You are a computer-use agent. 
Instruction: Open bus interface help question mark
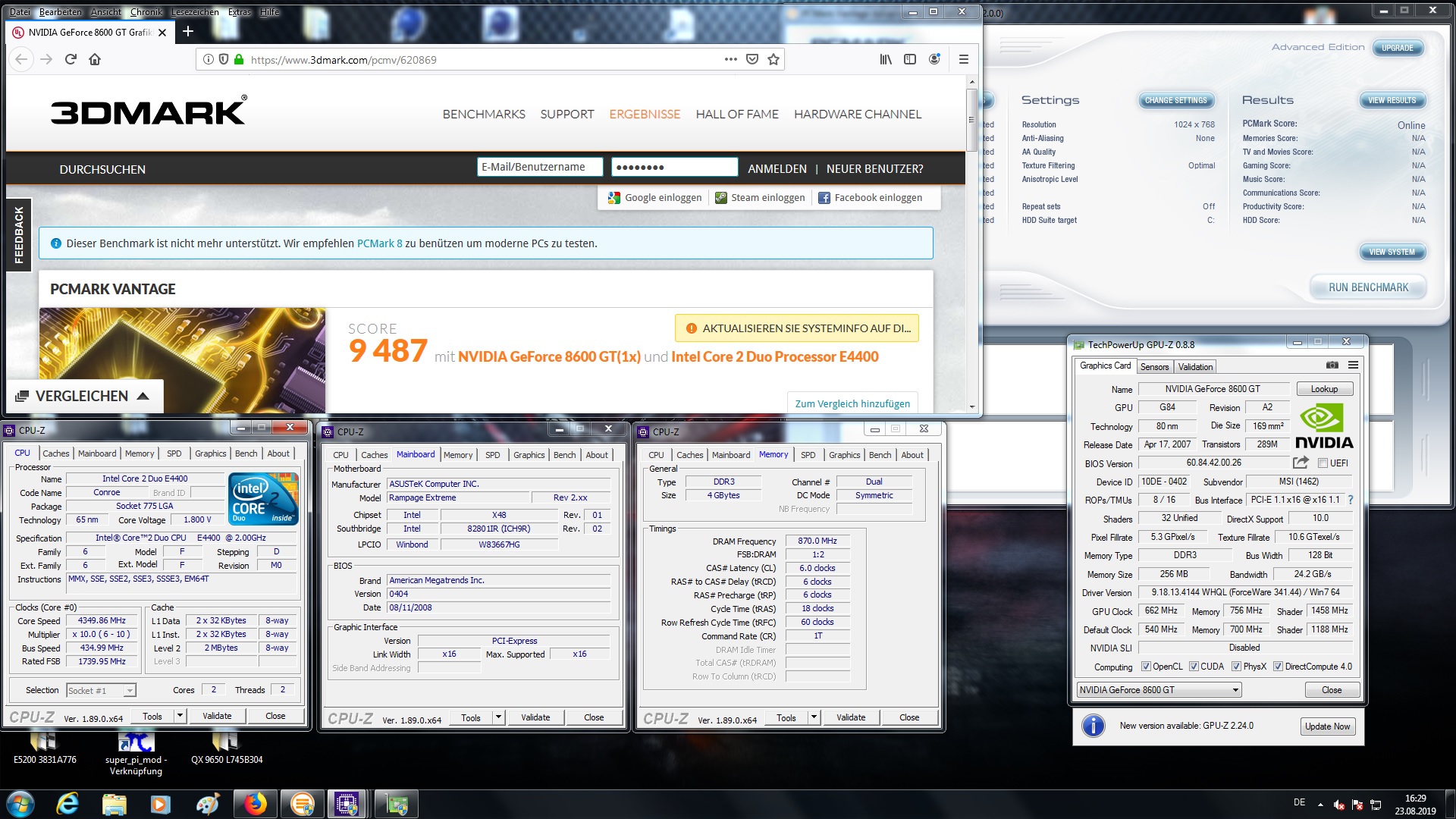(1351, 500)
